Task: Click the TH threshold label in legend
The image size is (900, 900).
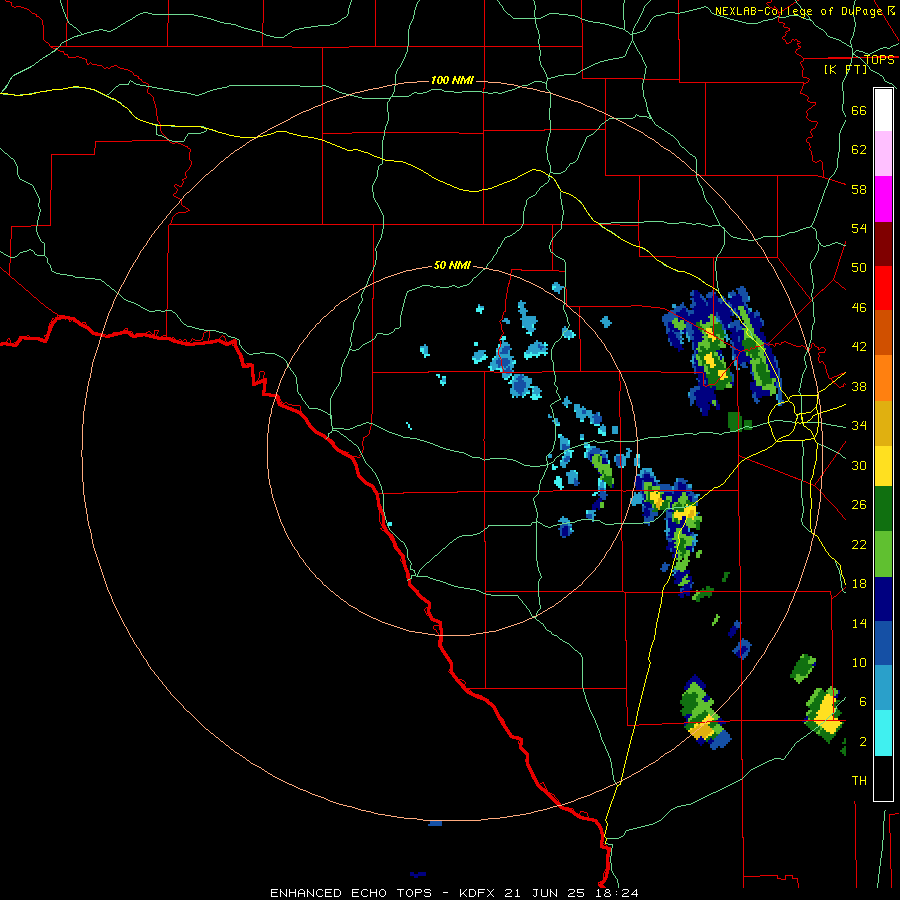Action: click(x=859, y=781)
